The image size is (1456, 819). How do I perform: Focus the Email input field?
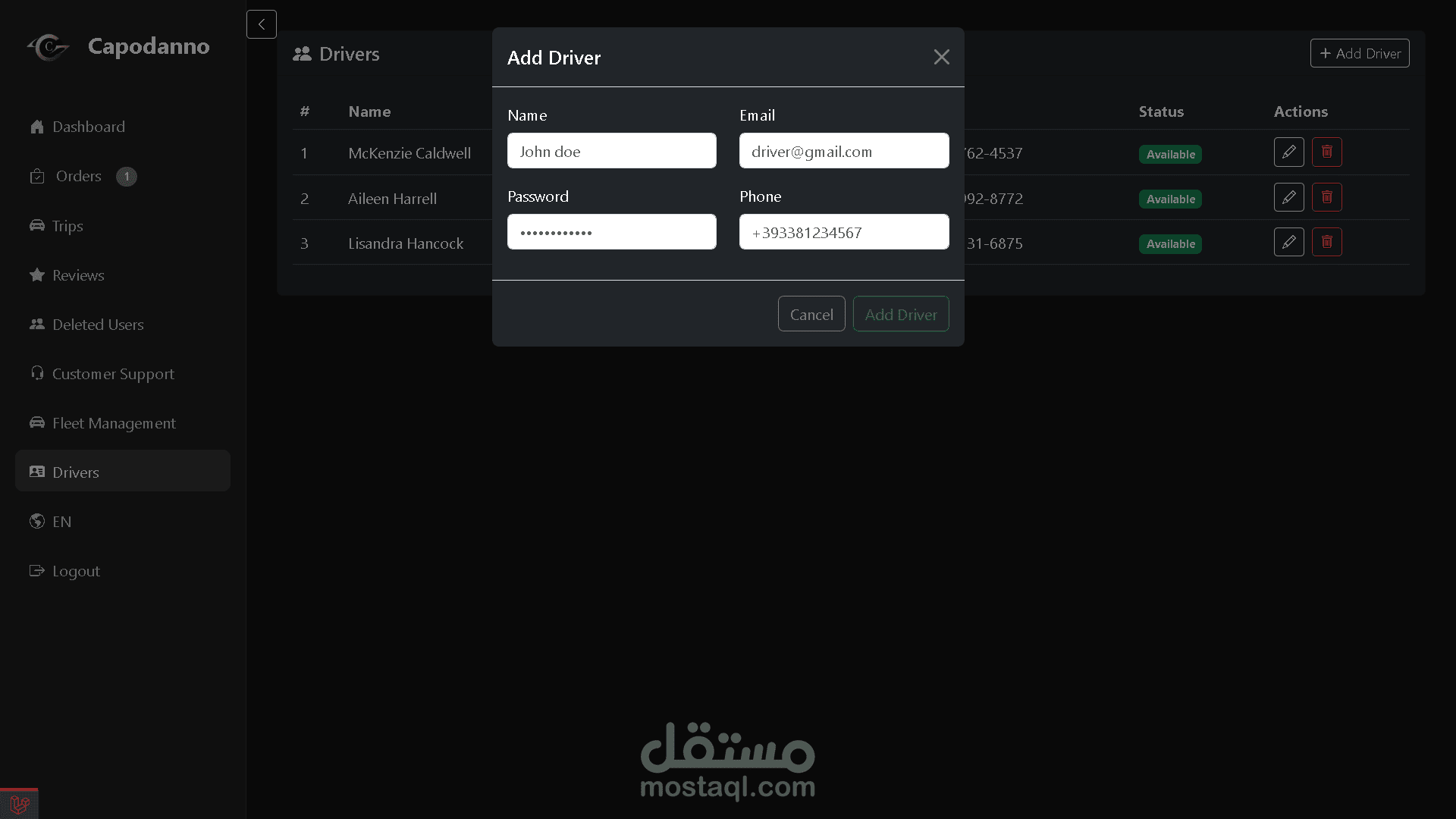click(843, 151)
